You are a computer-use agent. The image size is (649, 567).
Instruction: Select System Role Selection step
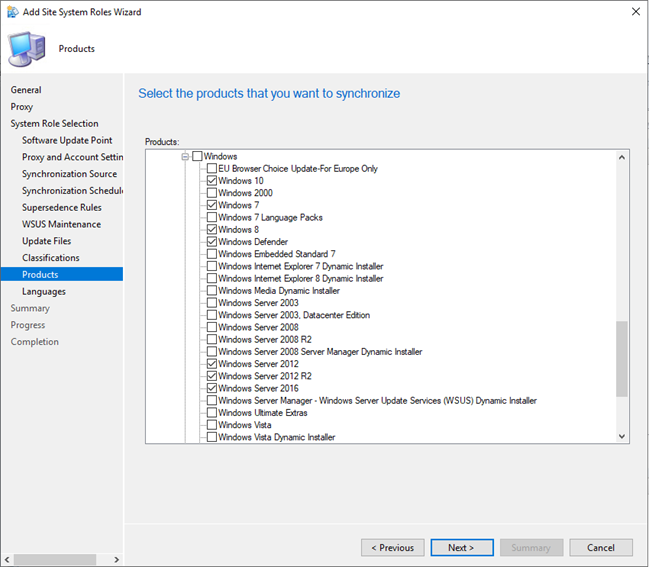pyautogui.click(x=55, y=124)
